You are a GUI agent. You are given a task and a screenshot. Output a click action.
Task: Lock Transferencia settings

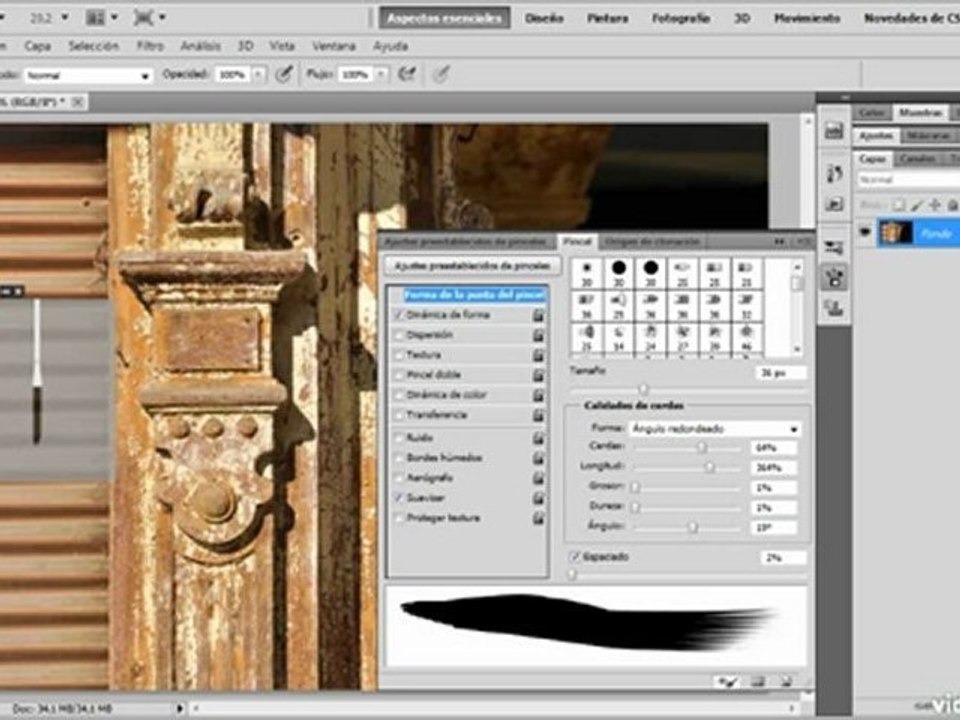point(538,416)
